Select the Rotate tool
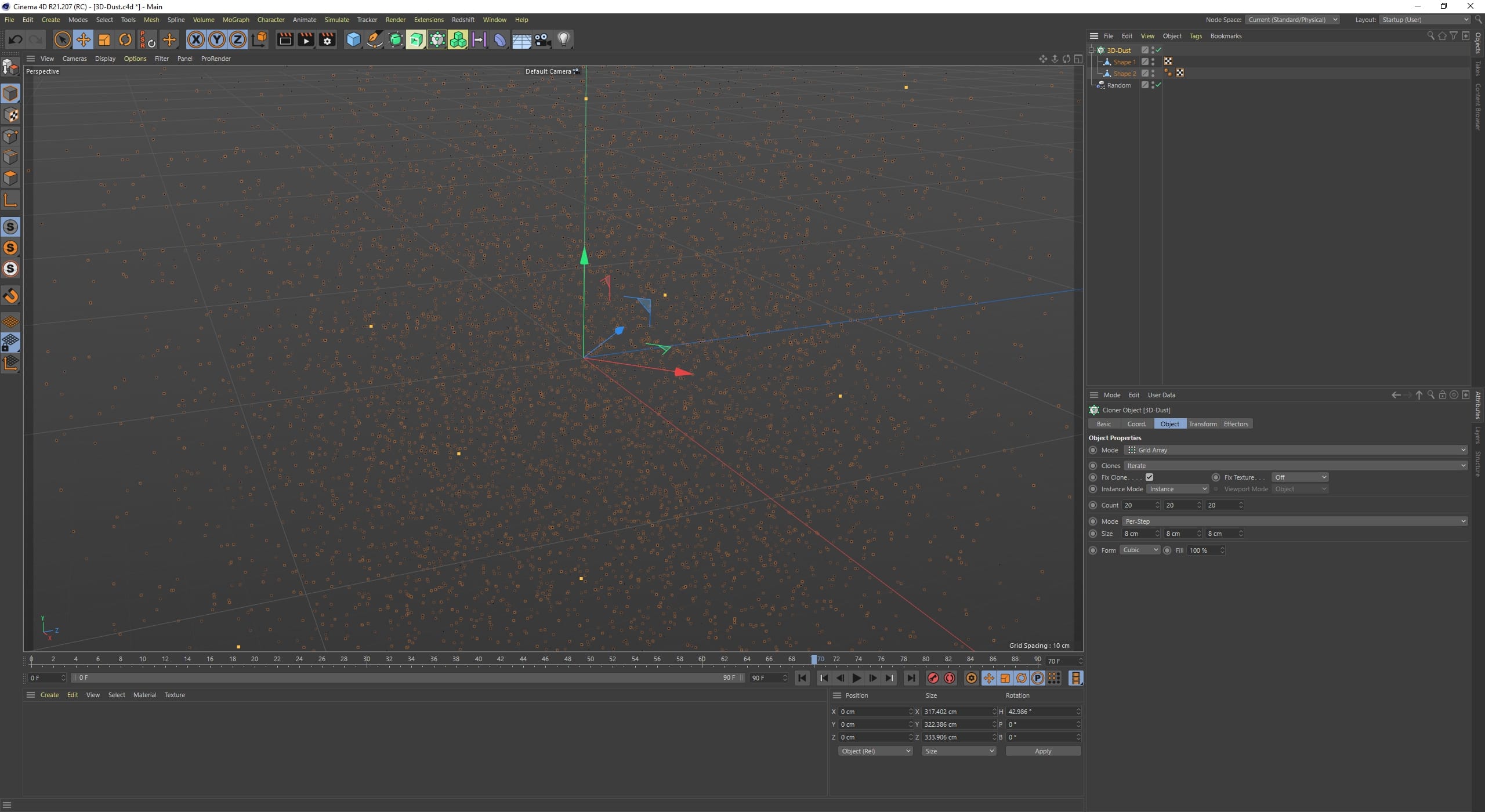Screen dimensions: 1485x812 point(125,39)
